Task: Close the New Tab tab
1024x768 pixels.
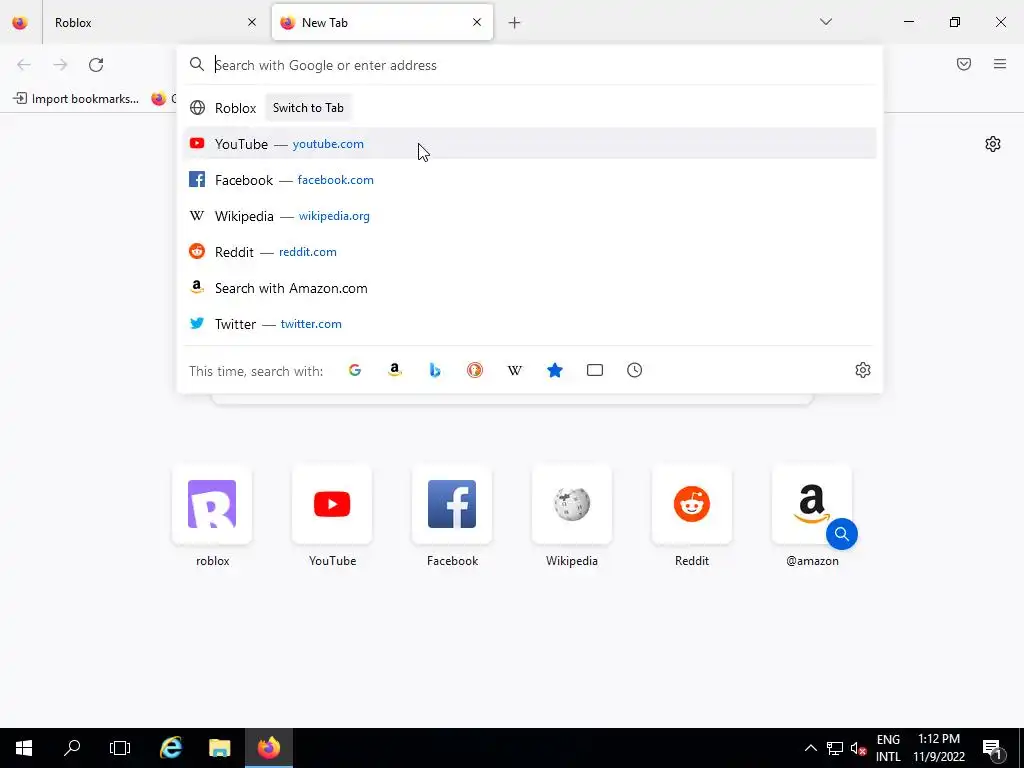Action: (477, 22)
